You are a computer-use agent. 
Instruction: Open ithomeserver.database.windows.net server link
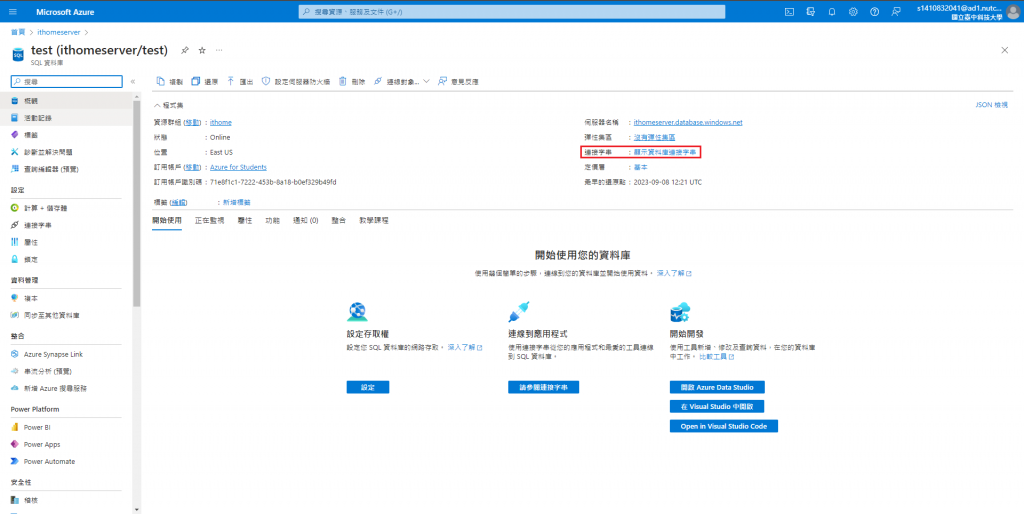[x=688, y=122]
